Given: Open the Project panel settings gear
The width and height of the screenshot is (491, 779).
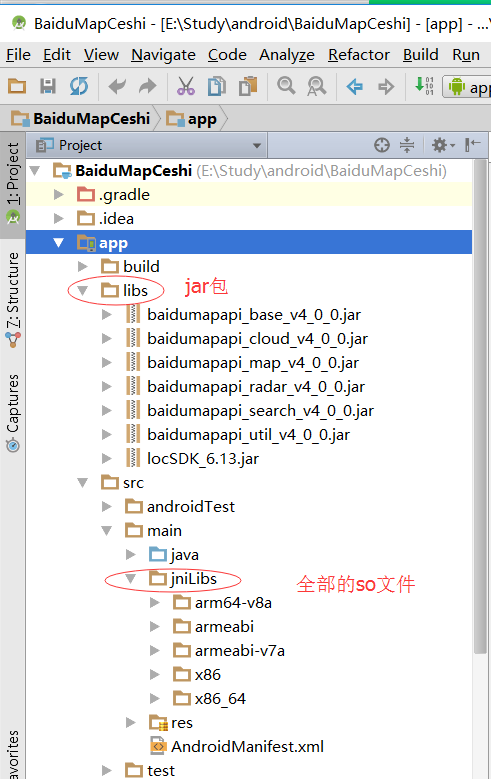Looking at the screenshot, I should tap(443, 145).
